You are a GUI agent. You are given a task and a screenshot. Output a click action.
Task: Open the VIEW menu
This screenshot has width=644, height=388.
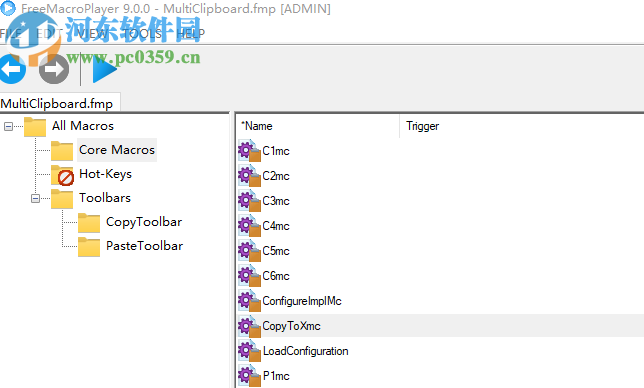point(92,34)
